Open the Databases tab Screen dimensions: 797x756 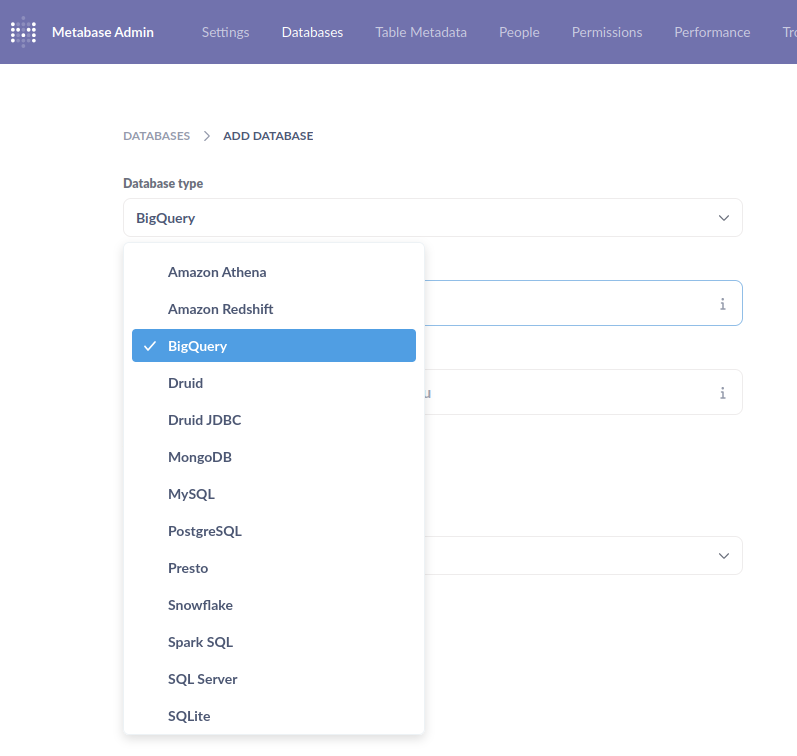[312, 32]
